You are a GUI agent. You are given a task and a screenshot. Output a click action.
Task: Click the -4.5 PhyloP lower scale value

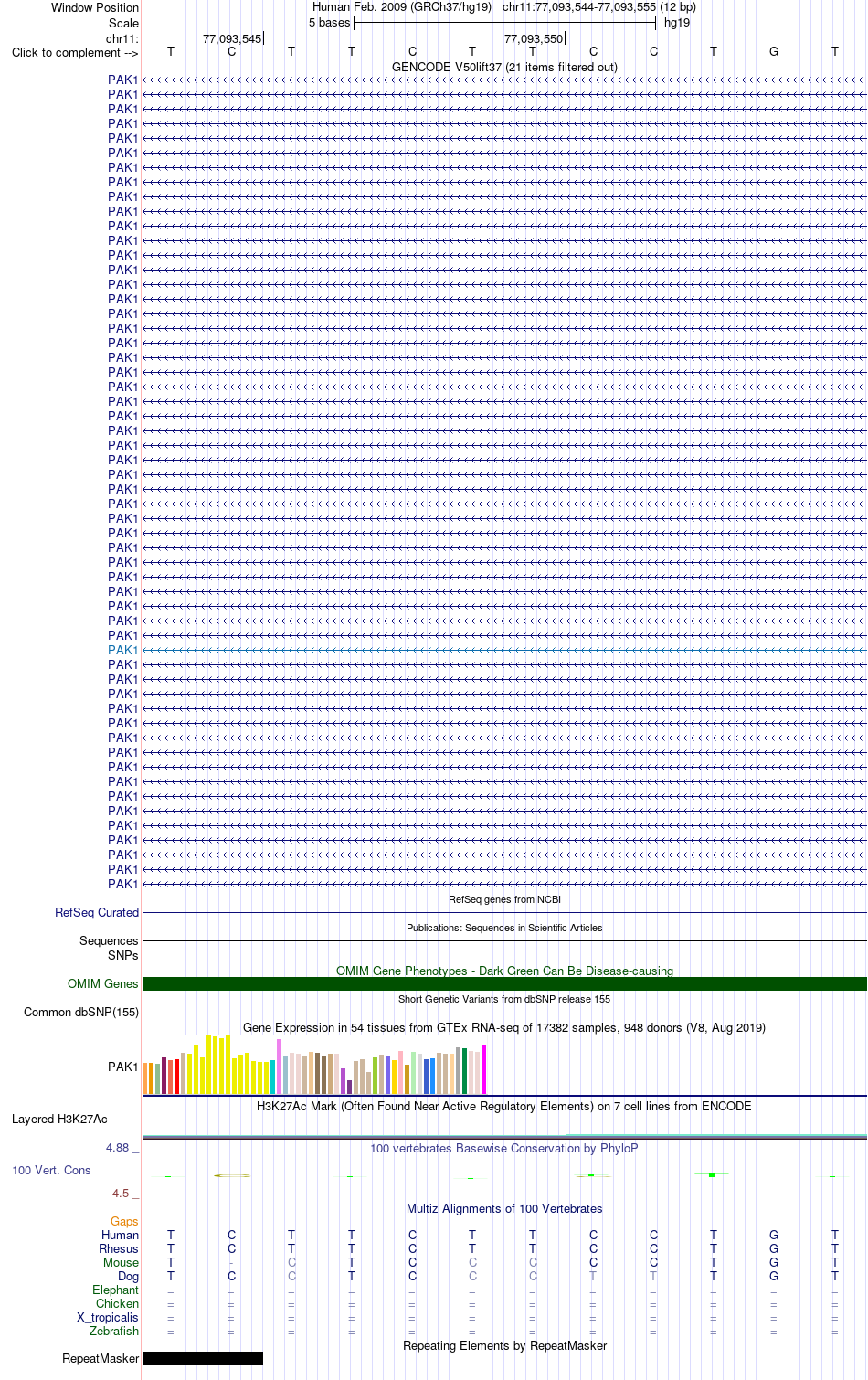click(119, 1193)
